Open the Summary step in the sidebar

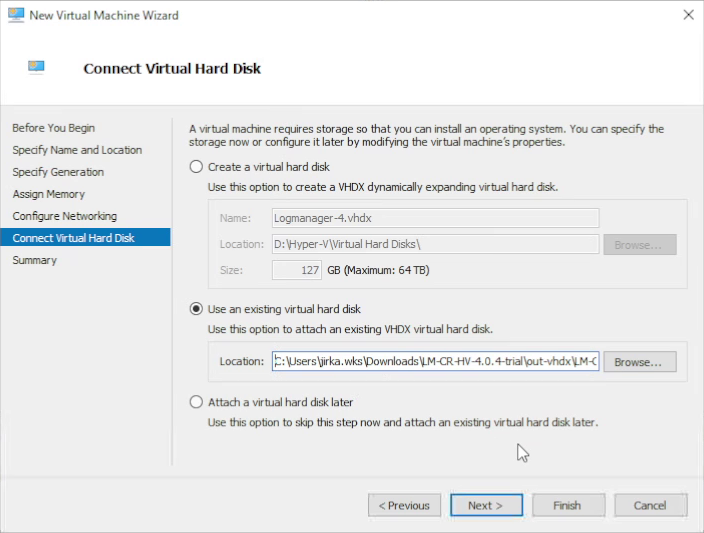pyautogui.click(x=35, y=260)
